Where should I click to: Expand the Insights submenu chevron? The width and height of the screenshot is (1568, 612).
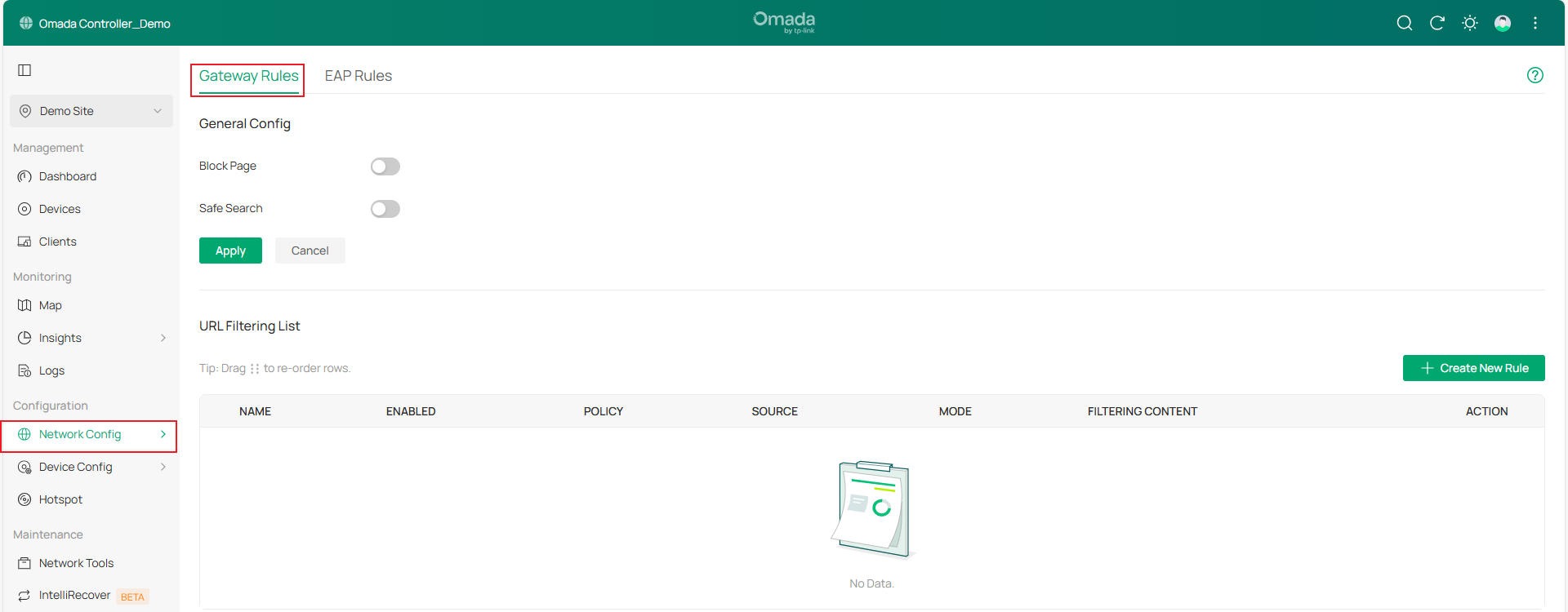click(x=163, y=338)
